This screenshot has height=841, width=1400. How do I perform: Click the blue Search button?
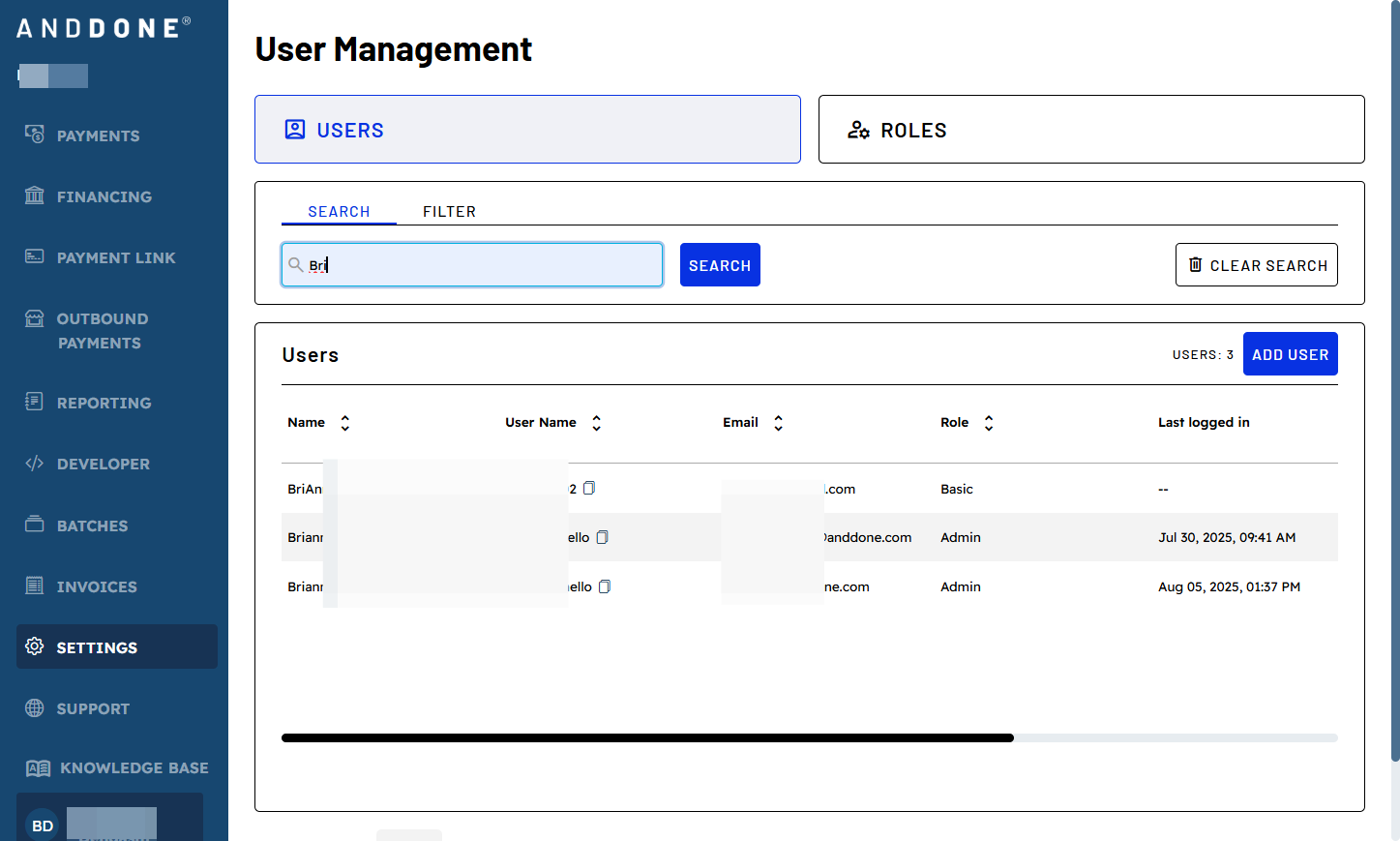(720, 264)
